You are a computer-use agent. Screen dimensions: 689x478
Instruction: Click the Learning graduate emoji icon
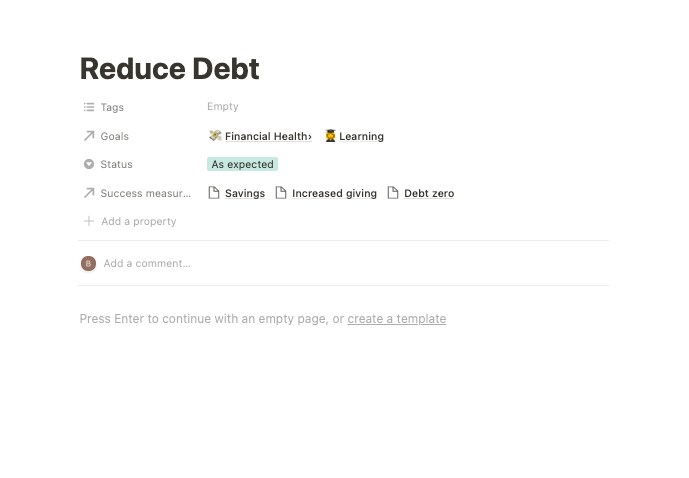(x=330, y=136)
